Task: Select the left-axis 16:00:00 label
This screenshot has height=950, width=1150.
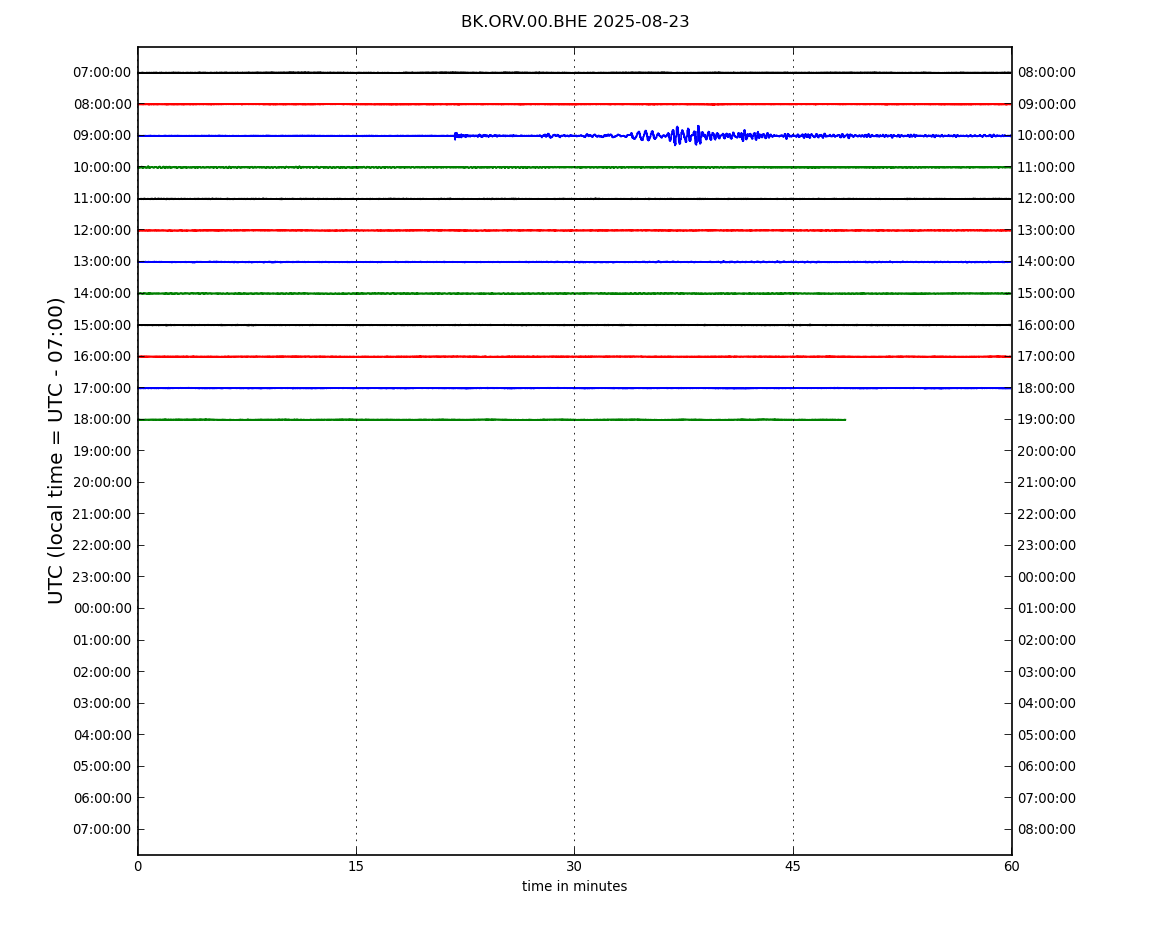Action: point(102,357)
